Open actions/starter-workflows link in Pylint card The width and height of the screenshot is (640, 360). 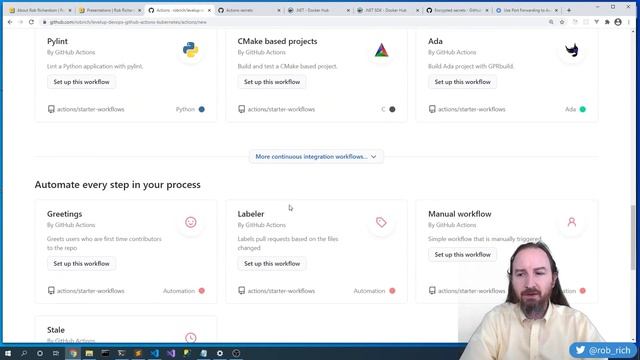[91, 109]
